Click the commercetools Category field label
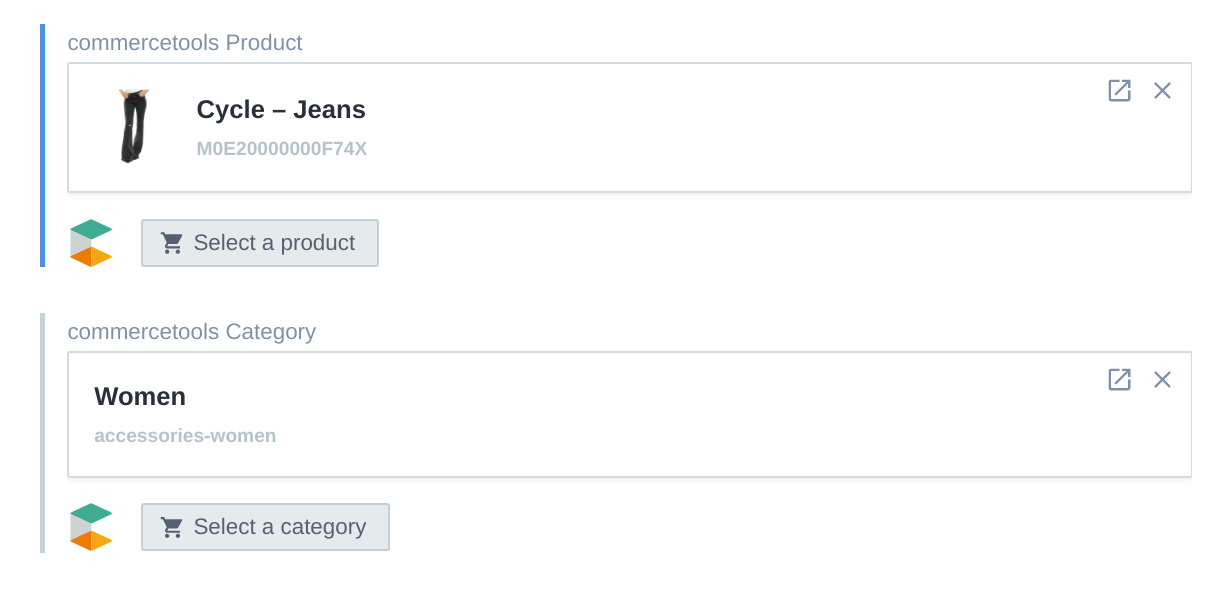This screenshot has height=594, width=1230. click(192, 332)
